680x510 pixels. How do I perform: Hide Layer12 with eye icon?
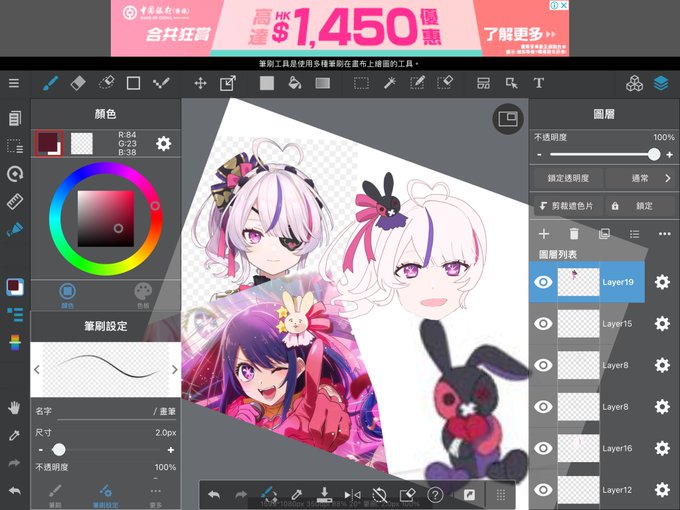543,490
